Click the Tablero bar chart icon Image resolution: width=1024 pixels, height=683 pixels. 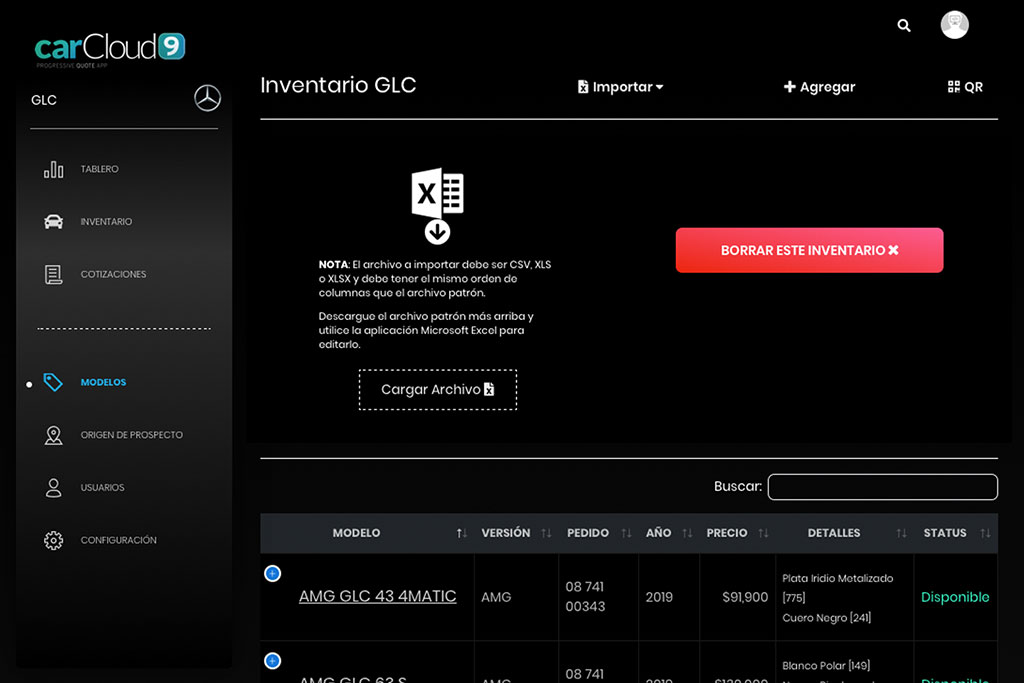pyautogui.click(x=54, y=170)
